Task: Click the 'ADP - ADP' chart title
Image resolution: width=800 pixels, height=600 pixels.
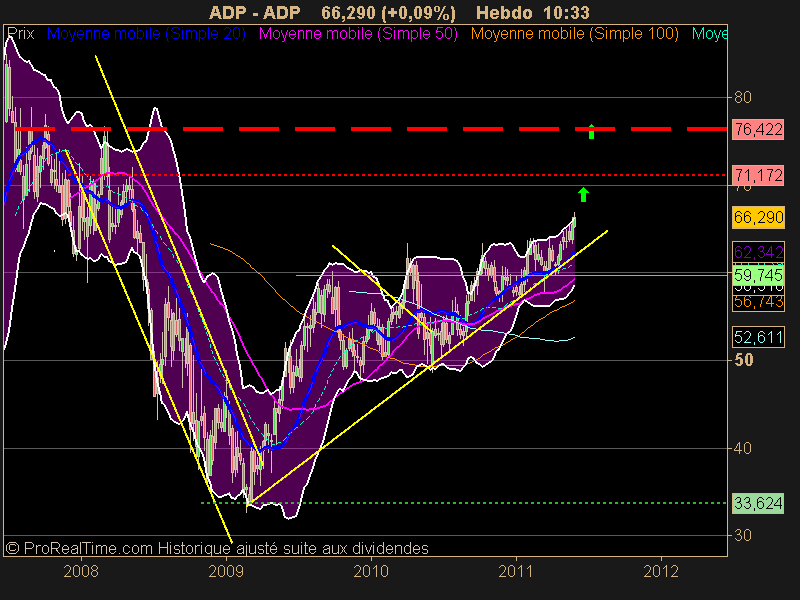Action: pyautogui.click(x=255, y=12)
